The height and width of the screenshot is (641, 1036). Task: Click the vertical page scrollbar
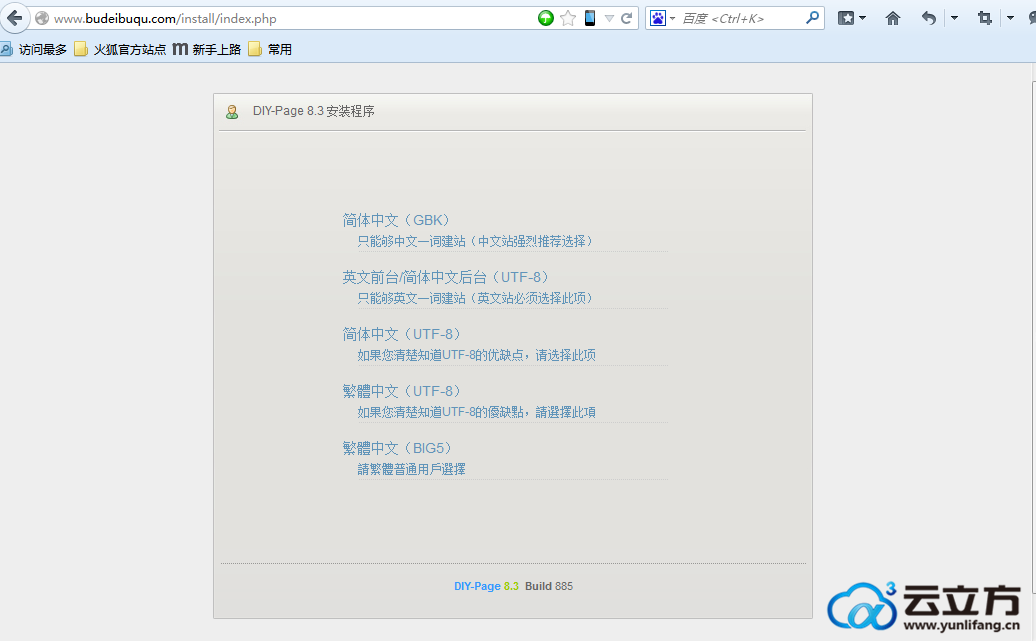pos(1033,337)
